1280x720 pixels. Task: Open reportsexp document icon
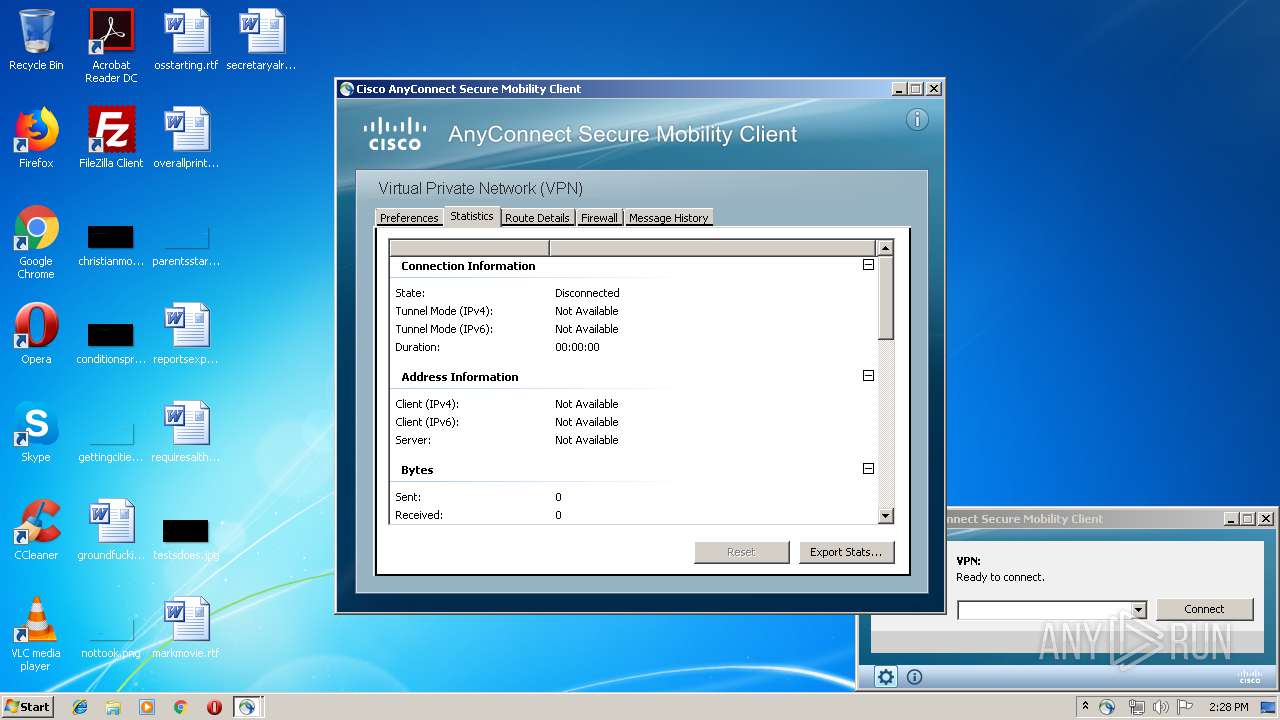point(186,334)
